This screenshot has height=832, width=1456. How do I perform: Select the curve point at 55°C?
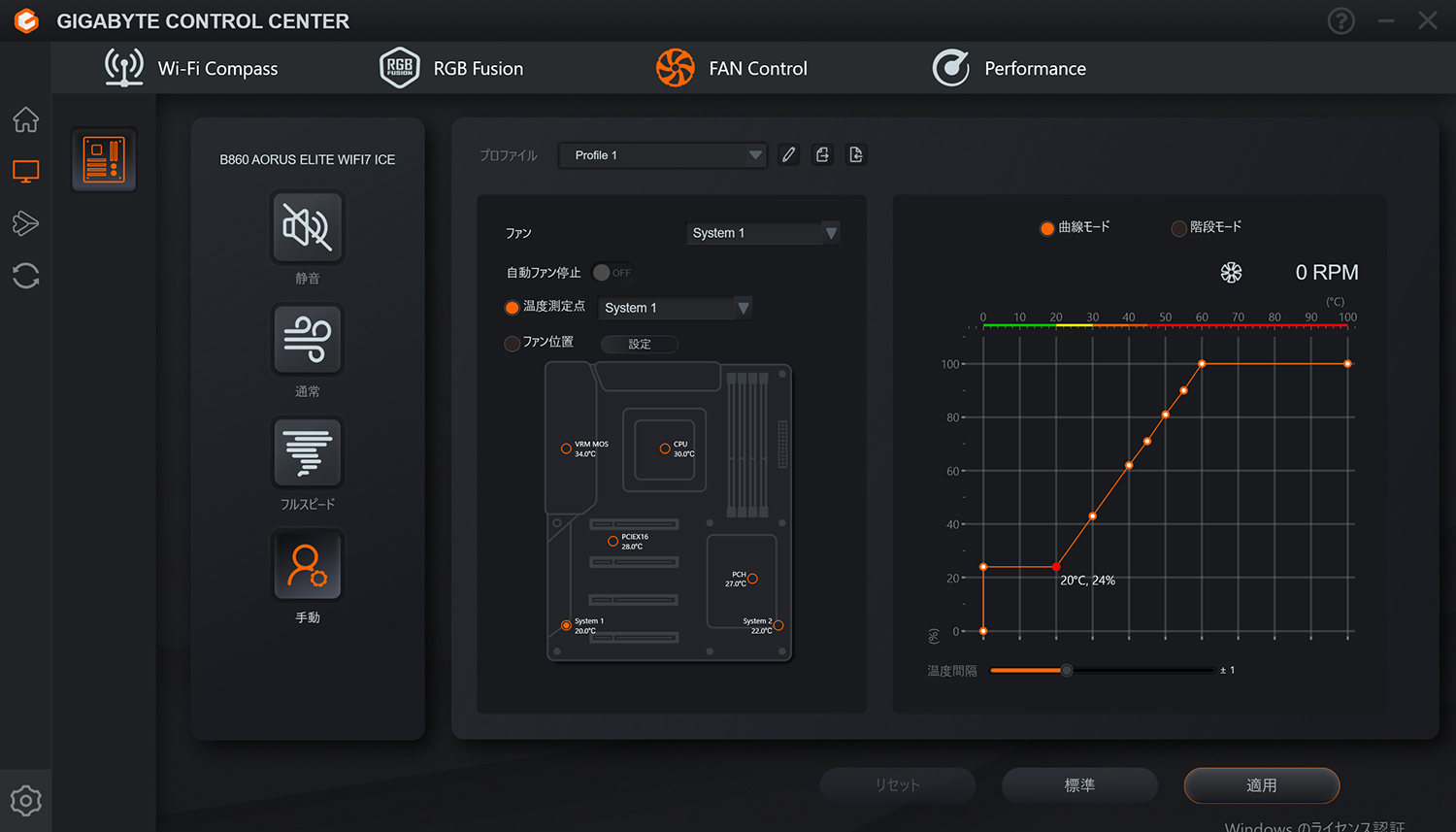click(x=1184, y=390)
